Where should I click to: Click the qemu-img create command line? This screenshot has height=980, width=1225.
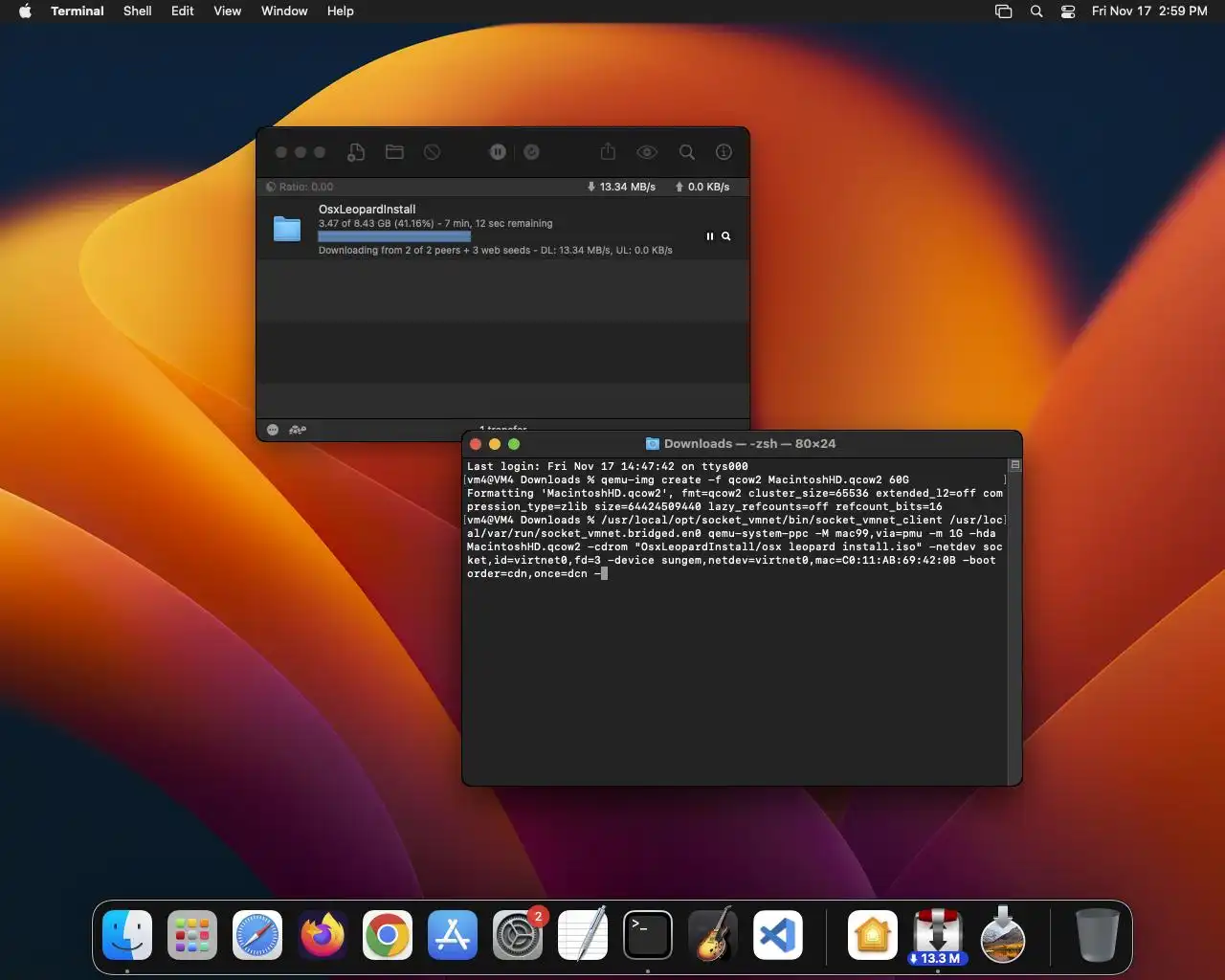tap(688, 479)
